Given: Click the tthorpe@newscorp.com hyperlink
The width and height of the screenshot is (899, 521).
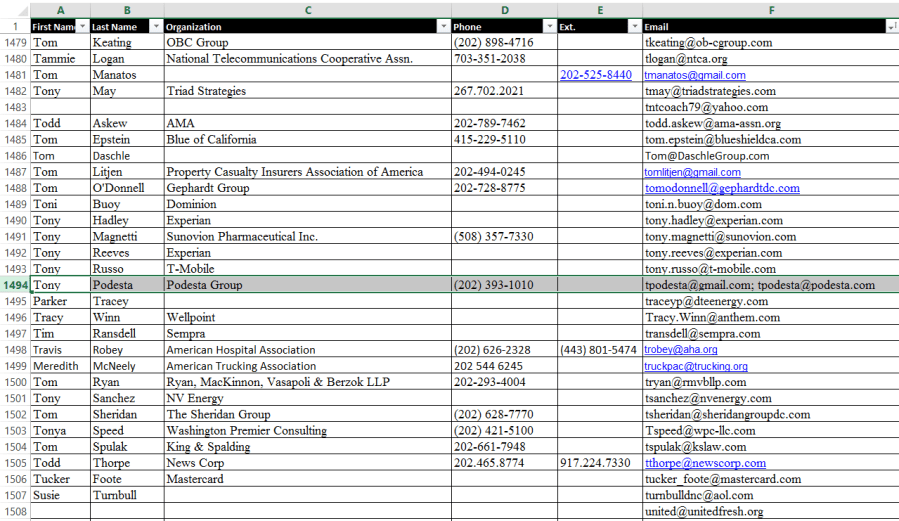Looking at the screenshot, I should (705, 463).
